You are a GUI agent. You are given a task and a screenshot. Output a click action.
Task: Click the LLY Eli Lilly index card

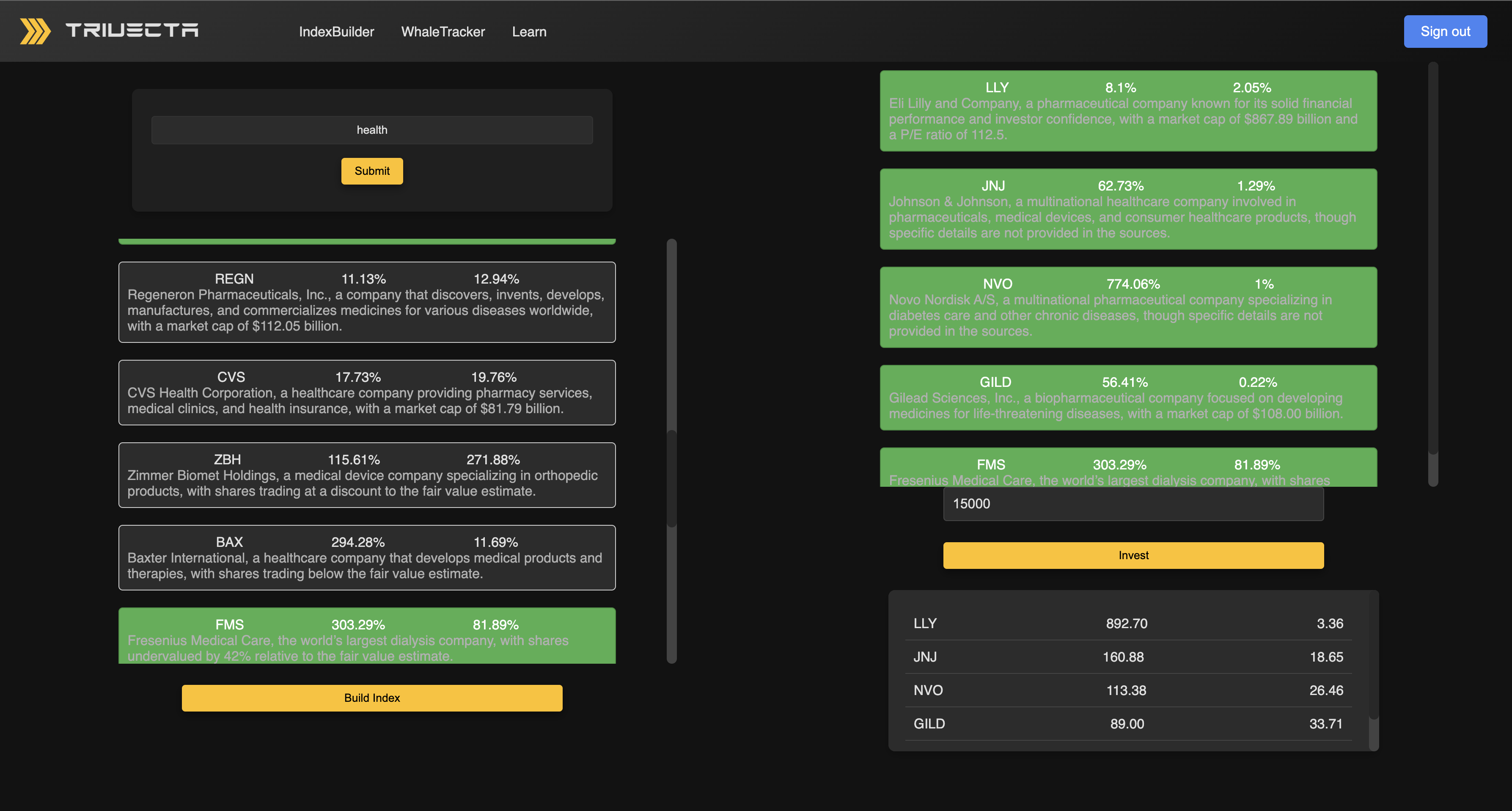coord(1127,111)
